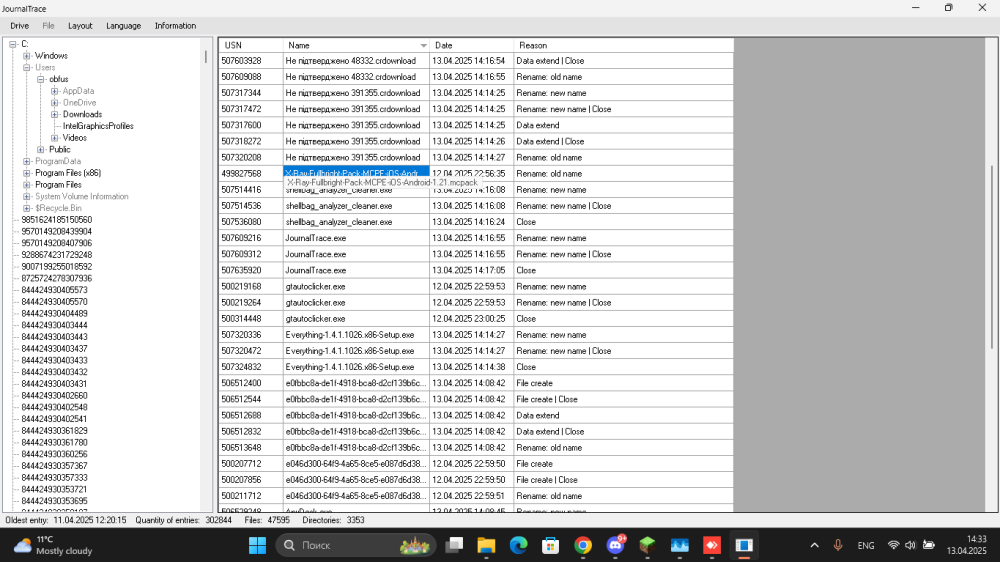Expand the Program Files (x86) node
Screen dimensions: 1000x562
pos(27,173)
